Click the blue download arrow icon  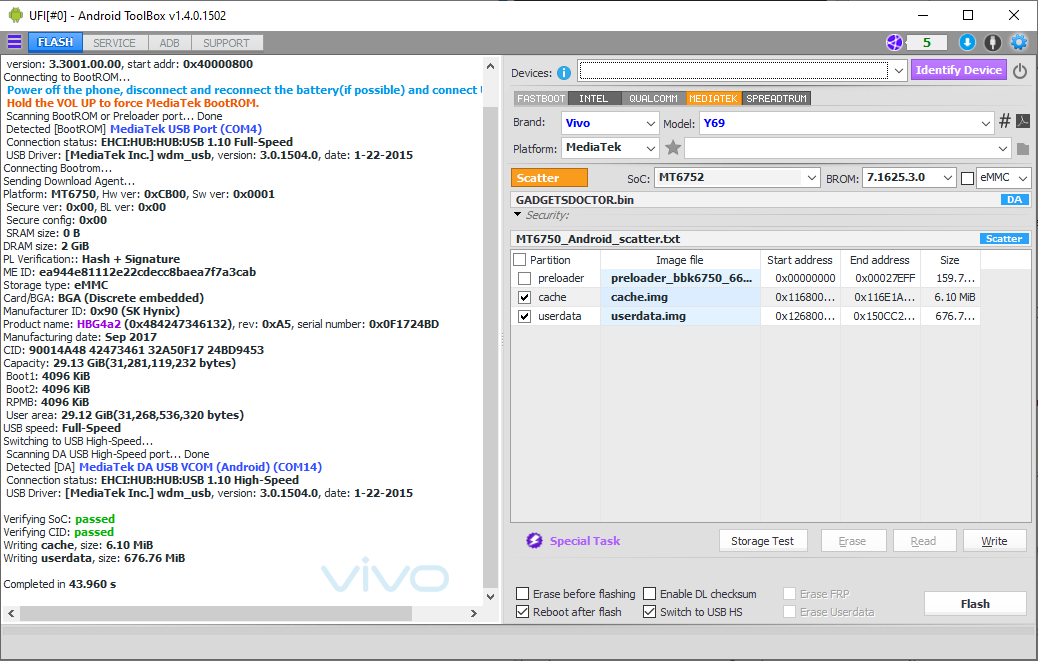[x=967, y=42]
